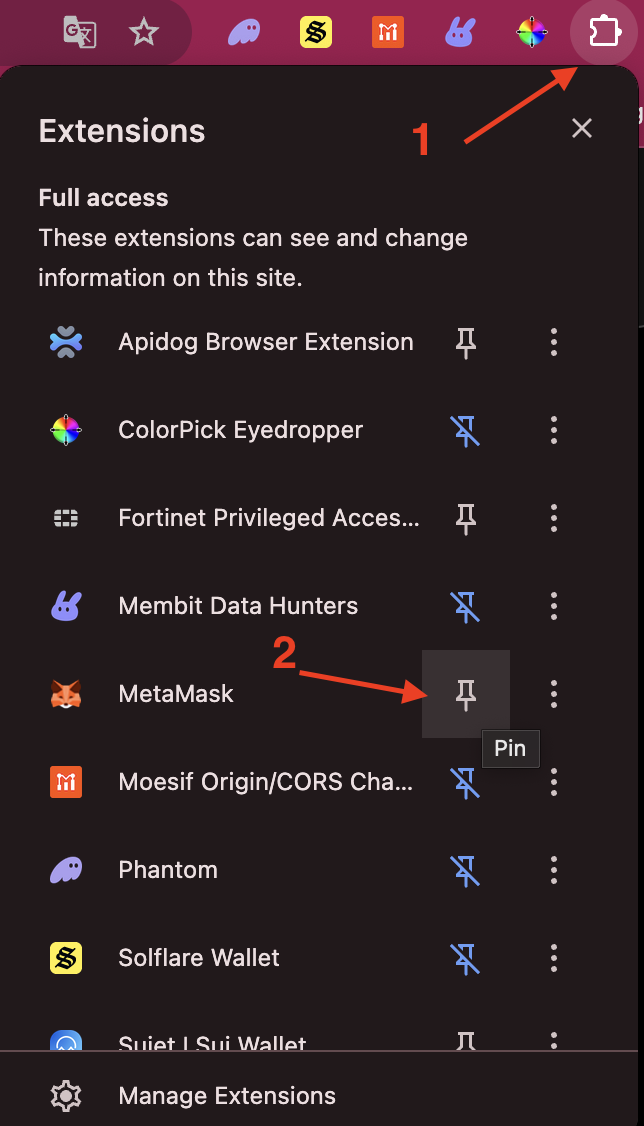
Task: Open more options for MetaMask
Action: coord(554,694)
